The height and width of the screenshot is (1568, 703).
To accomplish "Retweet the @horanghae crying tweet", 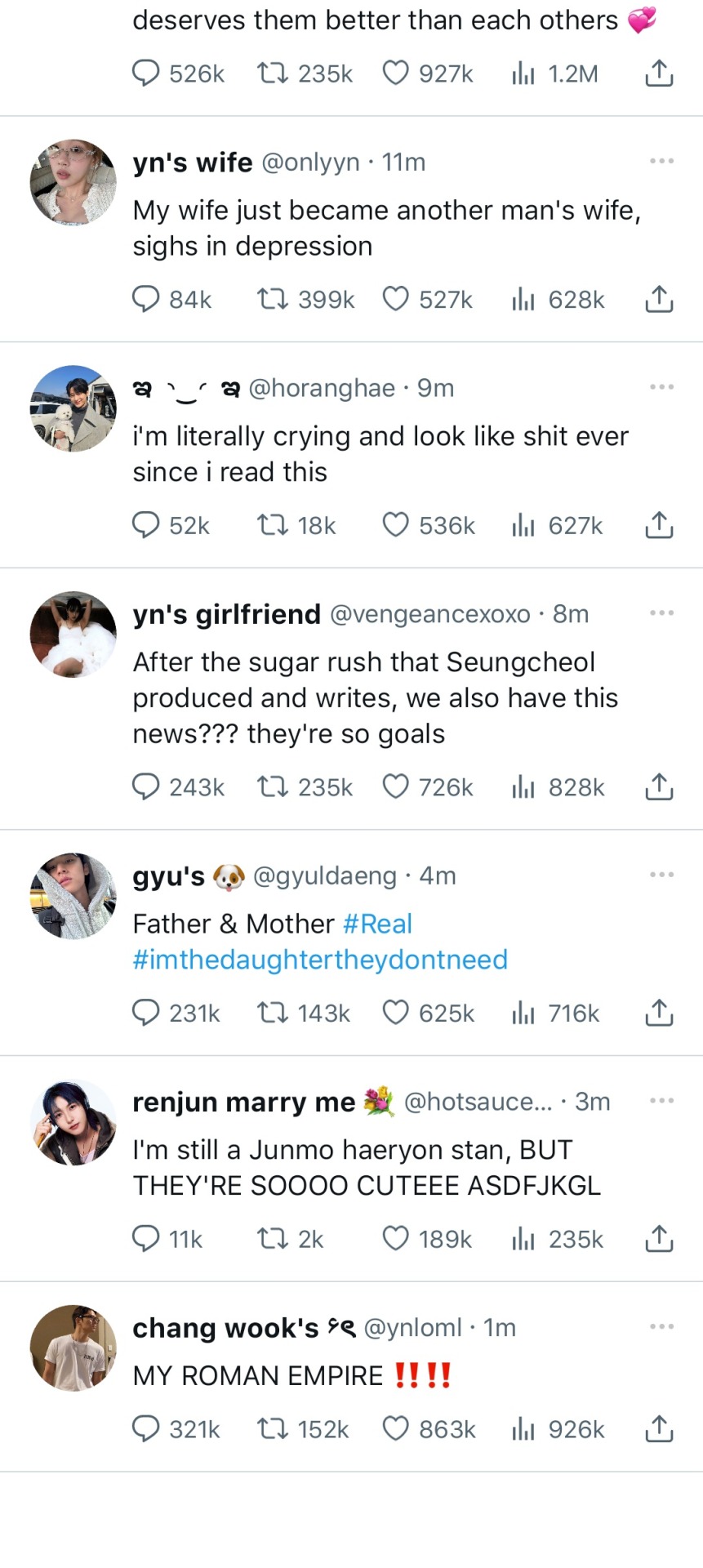I will tap(272, 525).
